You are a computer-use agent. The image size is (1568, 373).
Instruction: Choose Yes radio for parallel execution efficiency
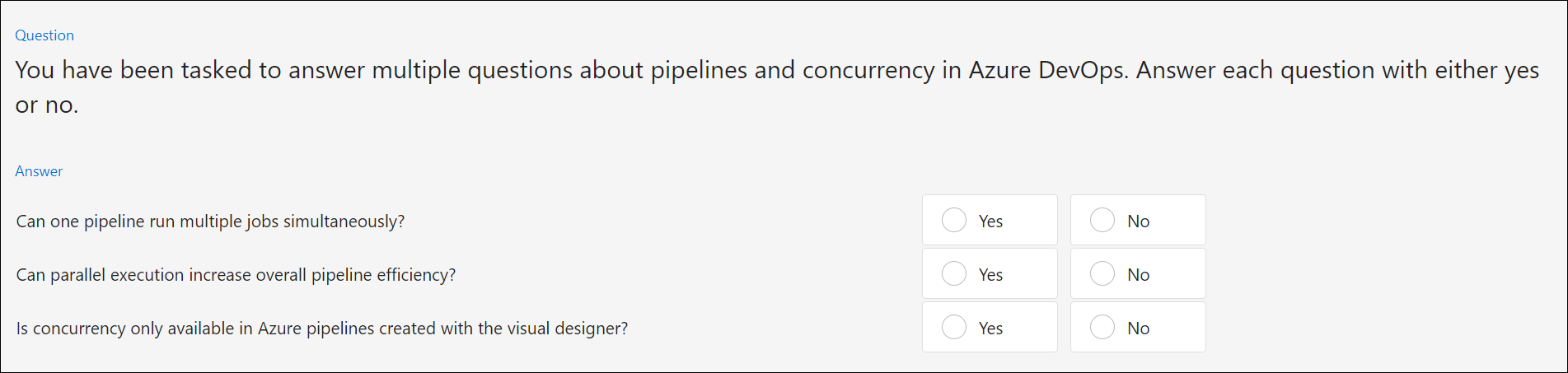(x=953, y=273)
